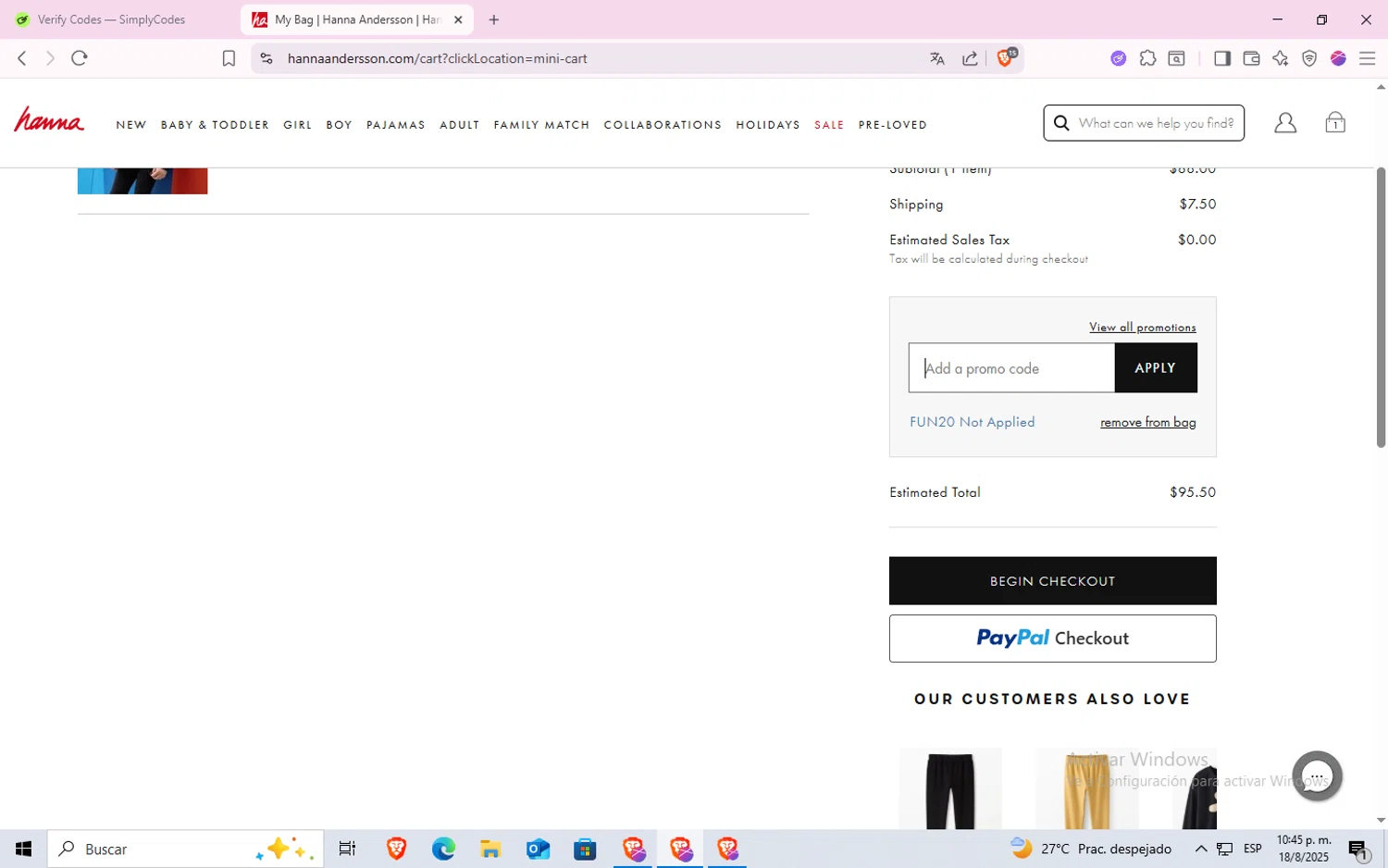Open Brave Wallet icon
The width and height of the screenshot is (1388, 868).
1251,58
